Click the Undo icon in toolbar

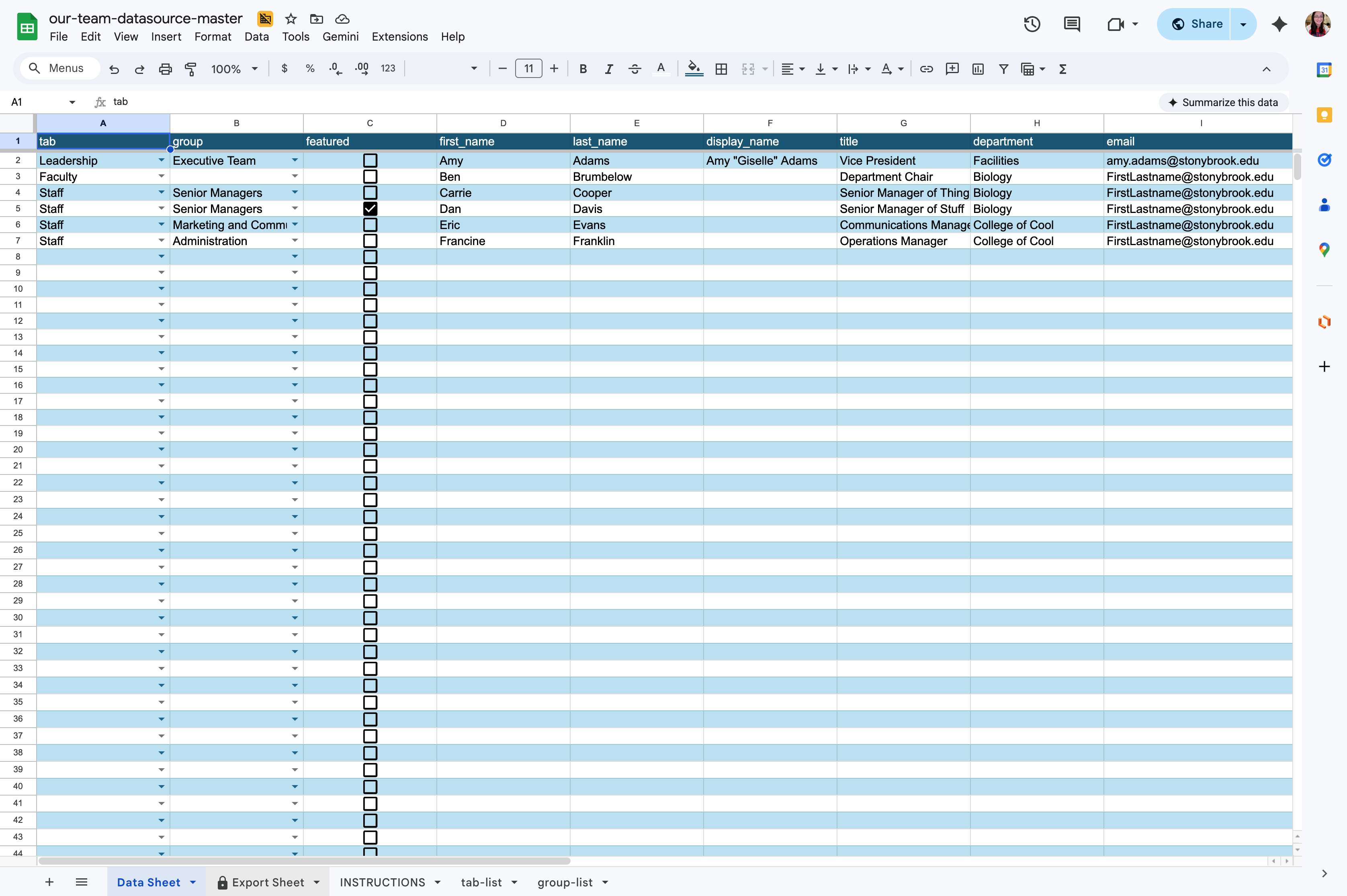tap(114, 69)
